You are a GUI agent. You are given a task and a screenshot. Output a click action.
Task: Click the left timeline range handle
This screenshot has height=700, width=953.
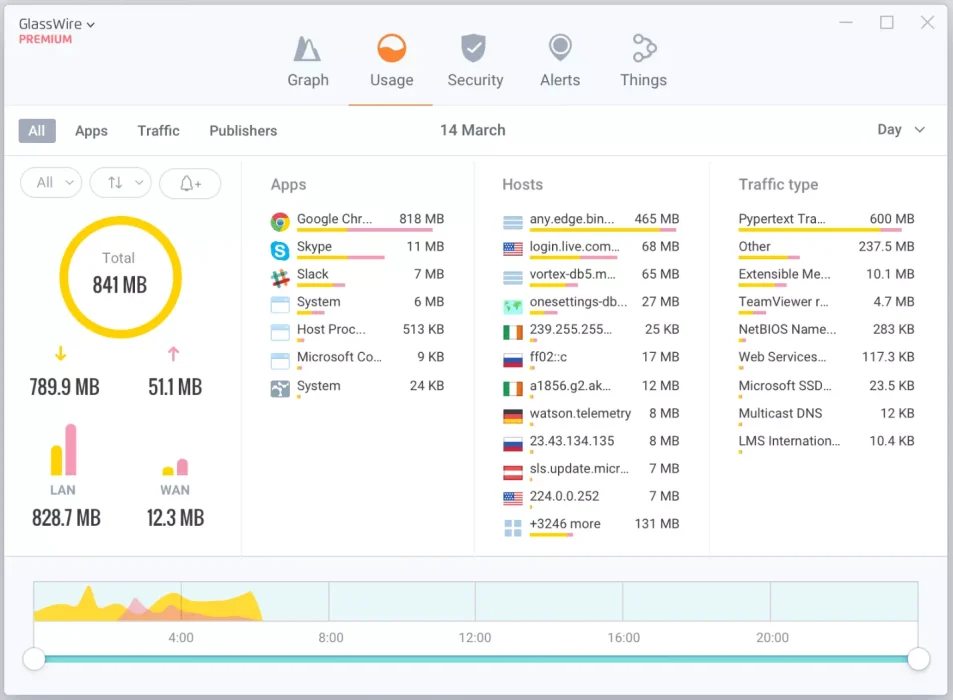[x=34, y=659]
